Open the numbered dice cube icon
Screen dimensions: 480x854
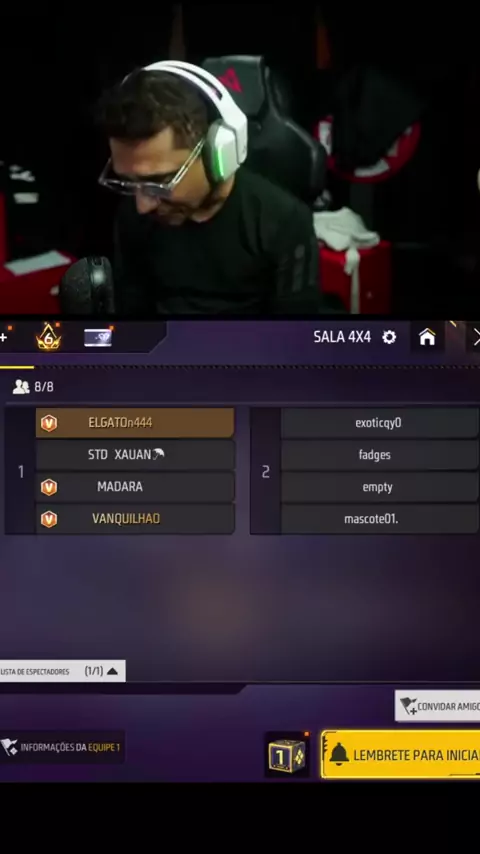(x=287, y=755)
